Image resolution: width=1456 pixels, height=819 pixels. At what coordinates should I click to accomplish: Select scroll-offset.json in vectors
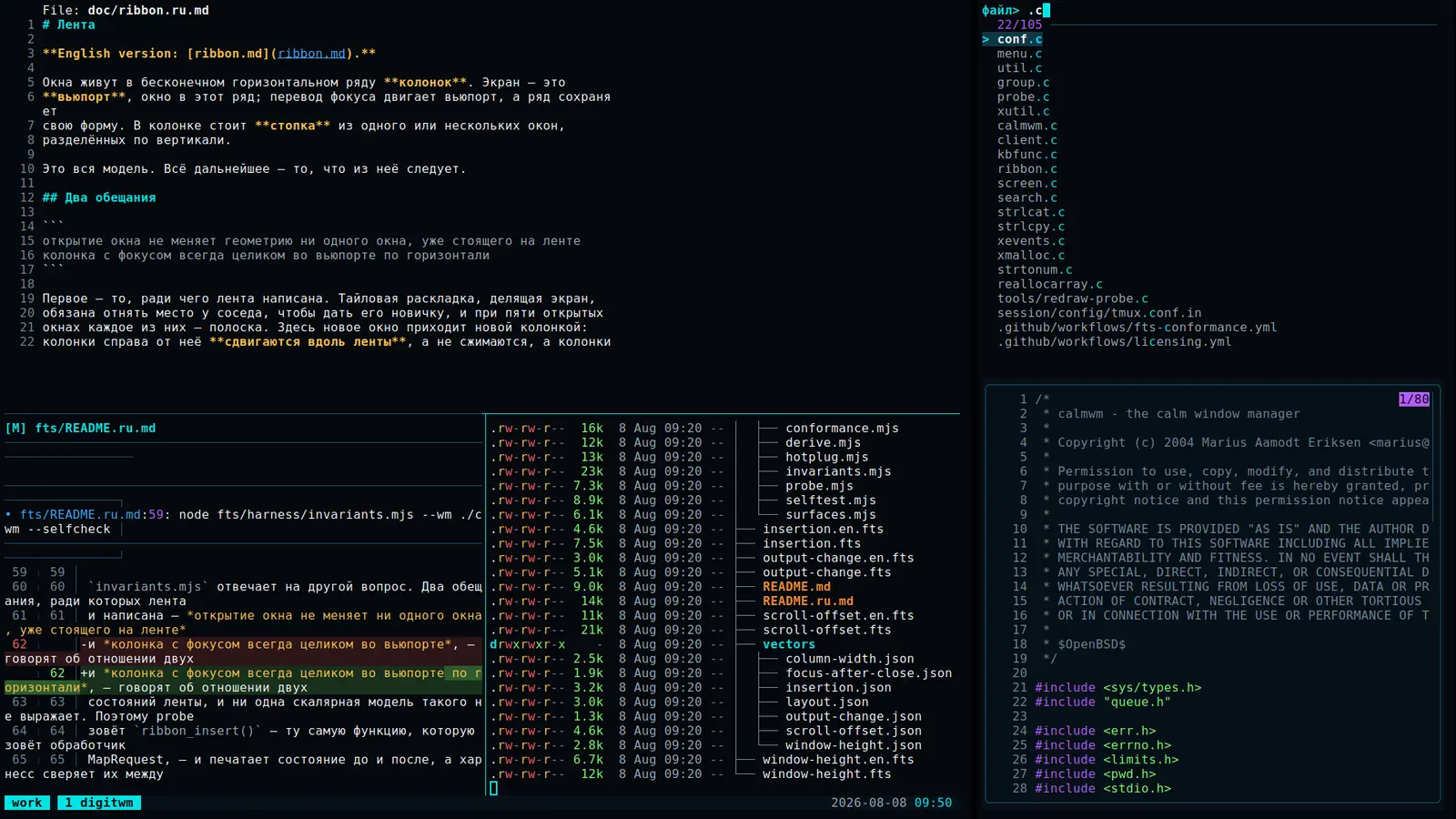854,732
